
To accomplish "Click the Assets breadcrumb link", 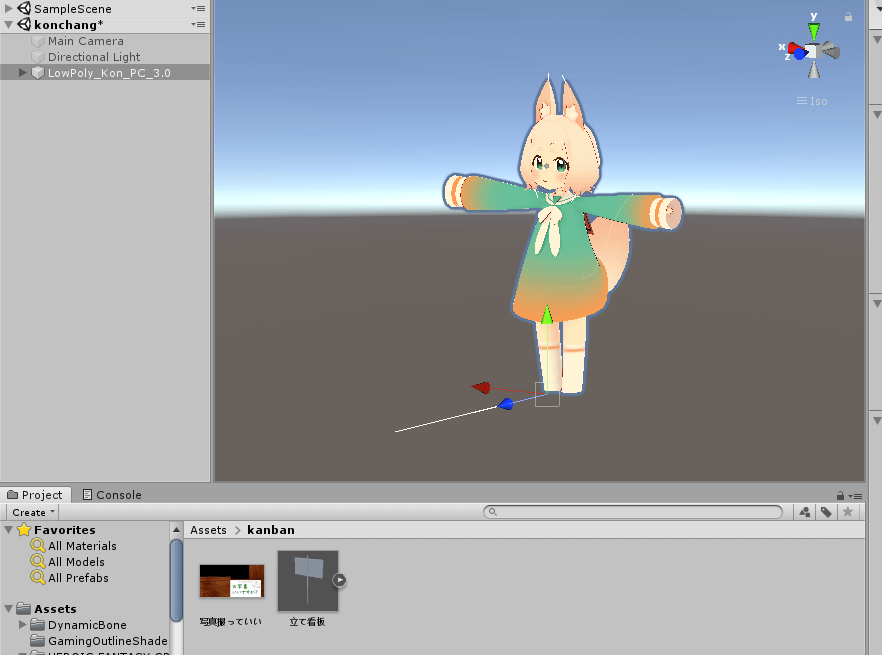I will [208, 529].
